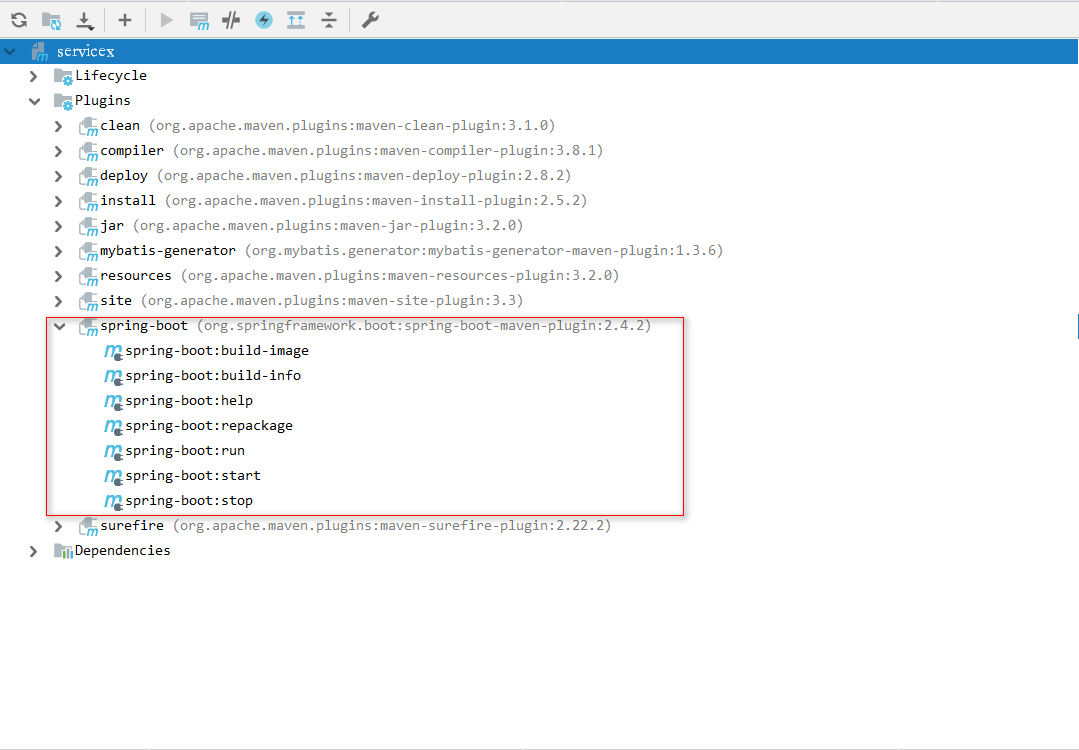This screenshot has width=1079, height=750.
Task: Select spring-boot:build-info goal
Action: pos(213,376)
